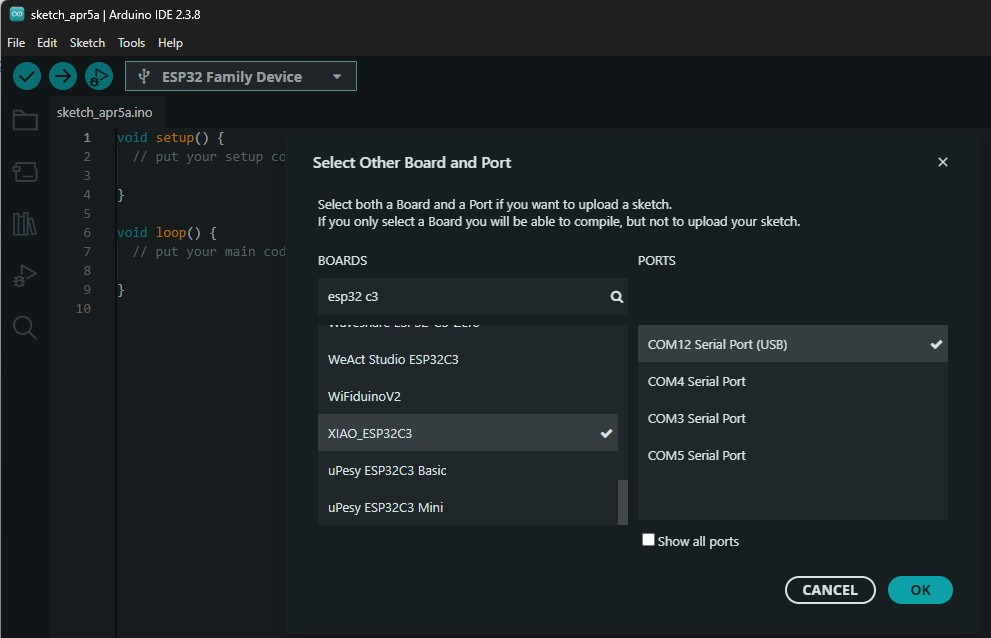Close the Select Other Board dialog
The image size is (991, 638).
tap(942, 163)
